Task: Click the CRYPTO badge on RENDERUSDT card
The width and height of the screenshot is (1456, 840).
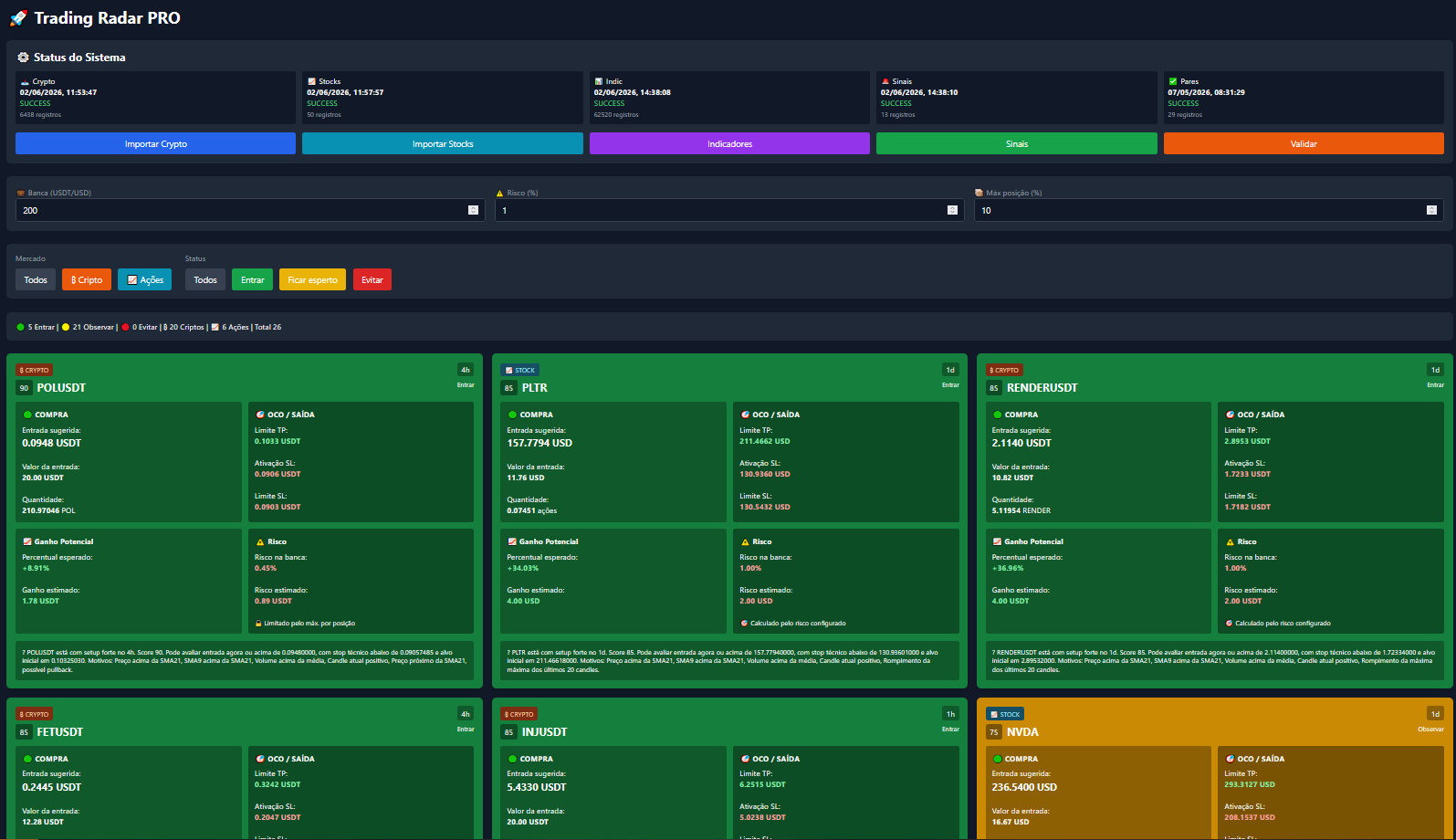Action: pyautogui.click(x=1004, y=370)
